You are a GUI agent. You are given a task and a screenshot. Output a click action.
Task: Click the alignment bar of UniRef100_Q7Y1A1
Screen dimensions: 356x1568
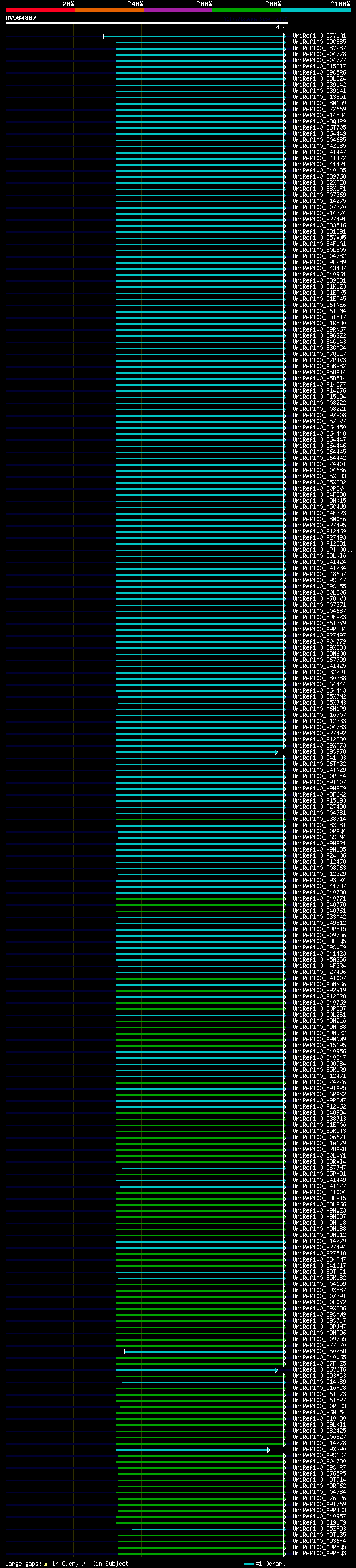click(195, 37)
